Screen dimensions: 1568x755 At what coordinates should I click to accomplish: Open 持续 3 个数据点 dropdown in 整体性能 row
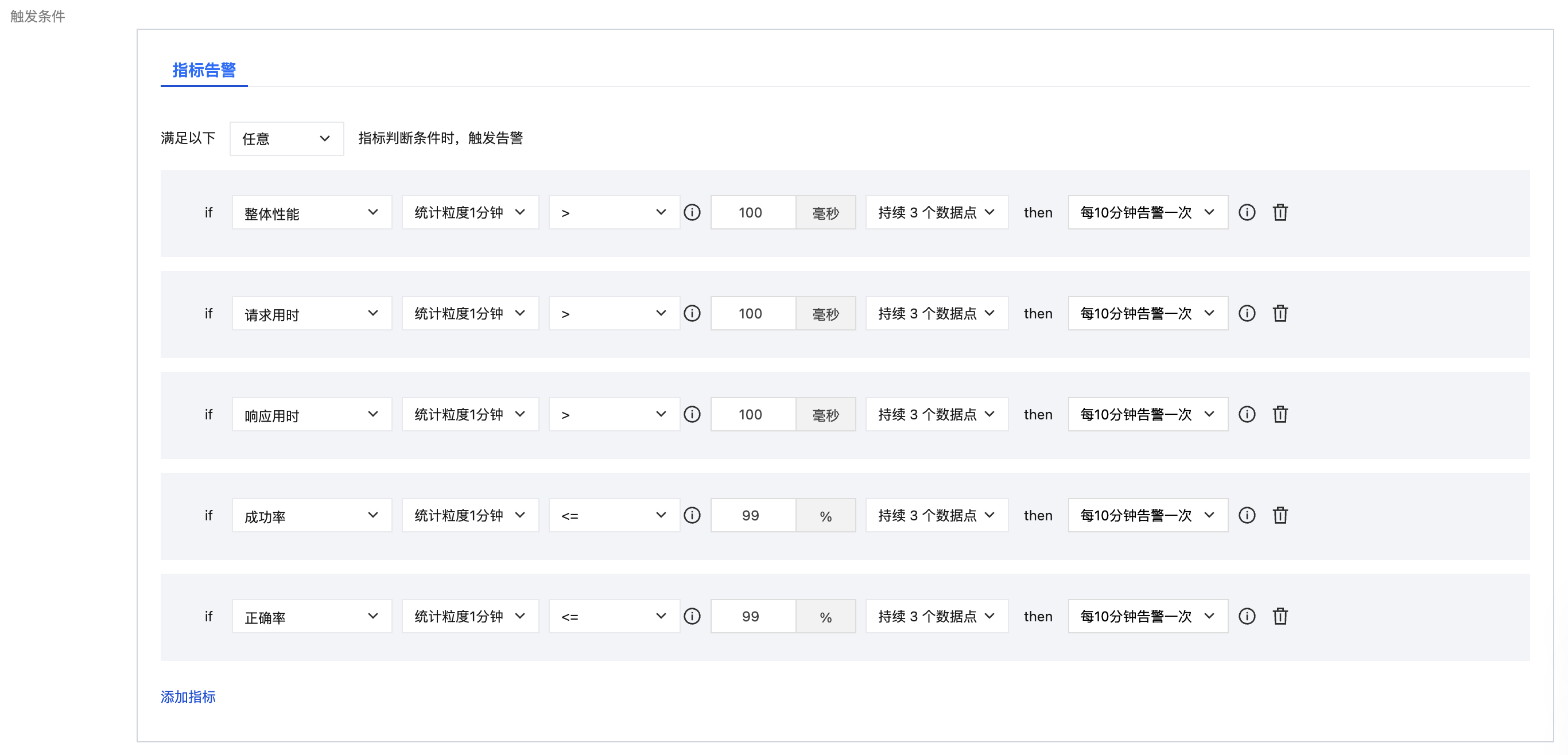coord(937,212)
